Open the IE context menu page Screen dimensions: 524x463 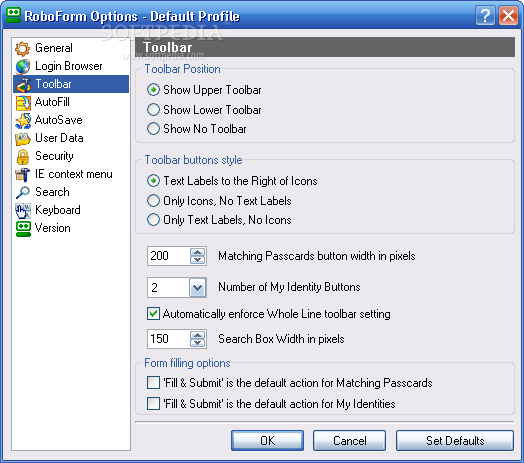click(71, 174)
